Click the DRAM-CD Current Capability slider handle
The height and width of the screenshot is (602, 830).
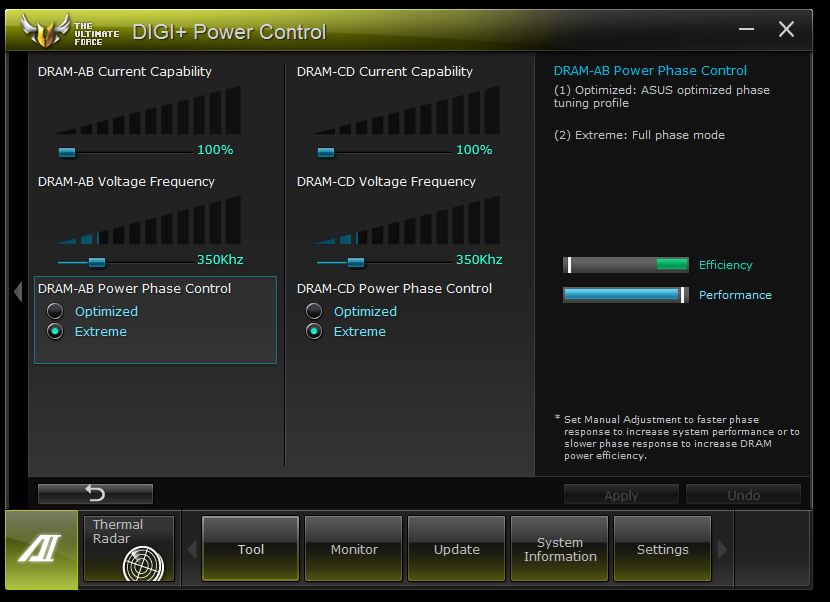tap(326, 152)
